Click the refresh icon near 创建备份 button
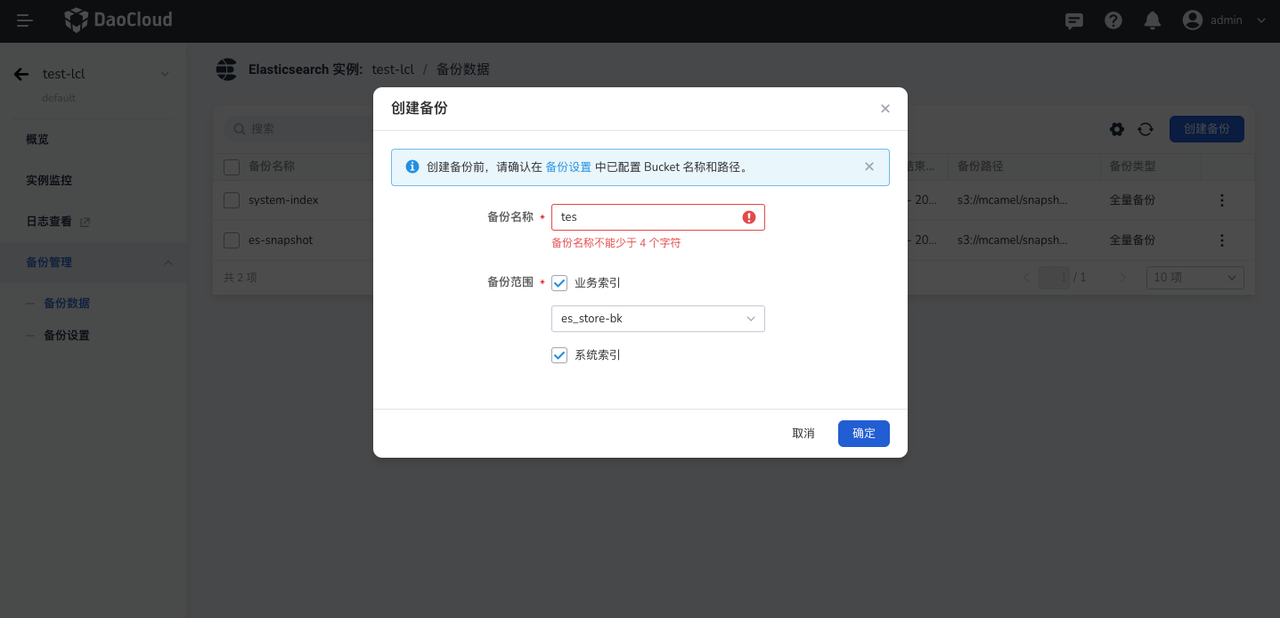1280x618 pixels. 1145,129
